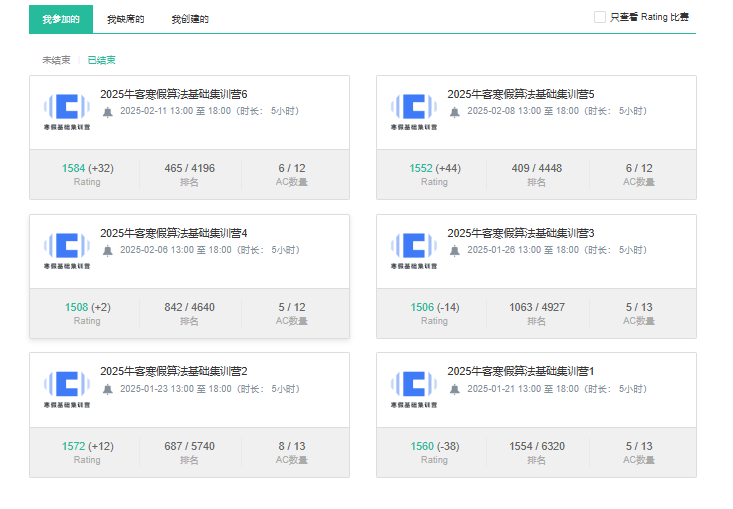Click the bell icon for 基础集训营2
This screenshot has width=733, height=509.
click(x=108, y=390)
